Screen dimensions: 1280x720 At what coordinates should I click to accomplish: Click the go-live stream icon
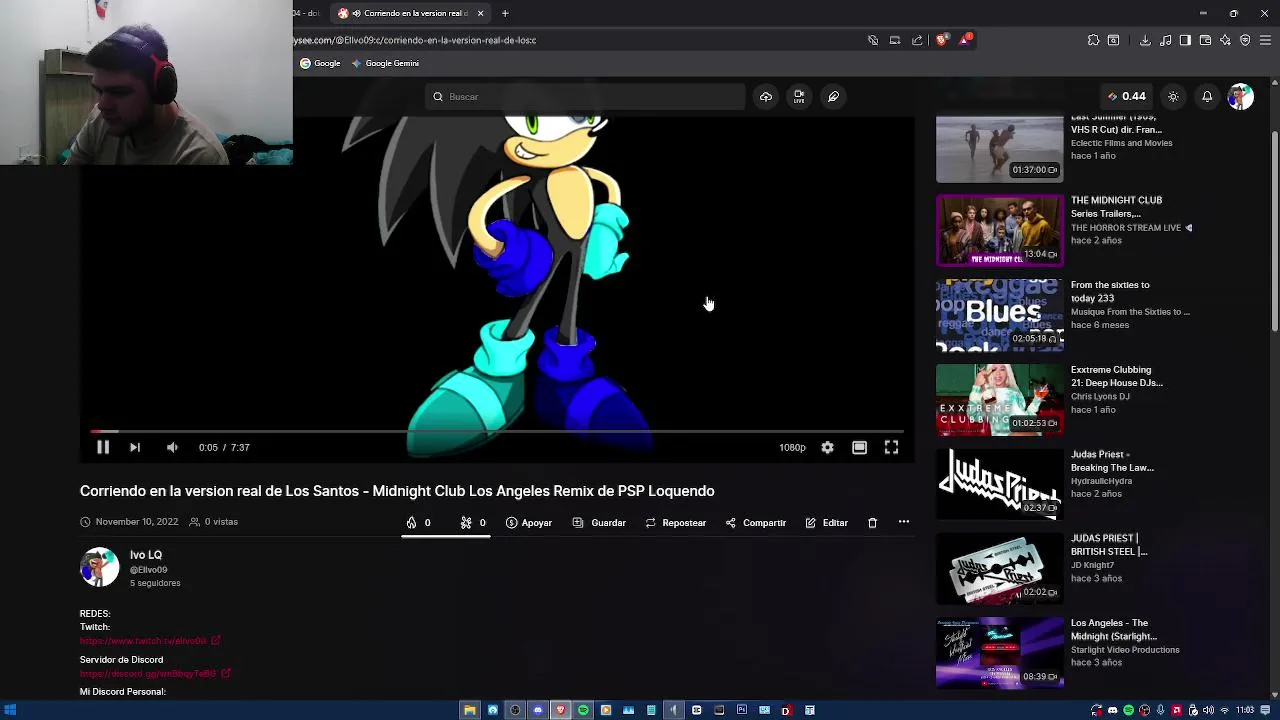799,97
